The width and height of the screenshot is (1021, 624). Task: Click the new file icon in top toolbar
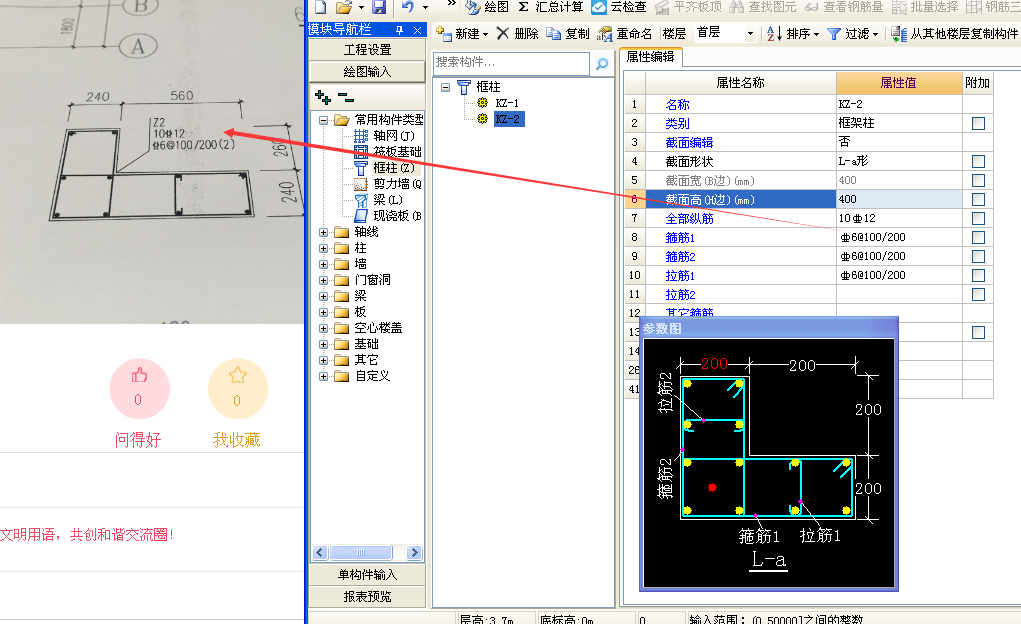(x=320, y=7)
